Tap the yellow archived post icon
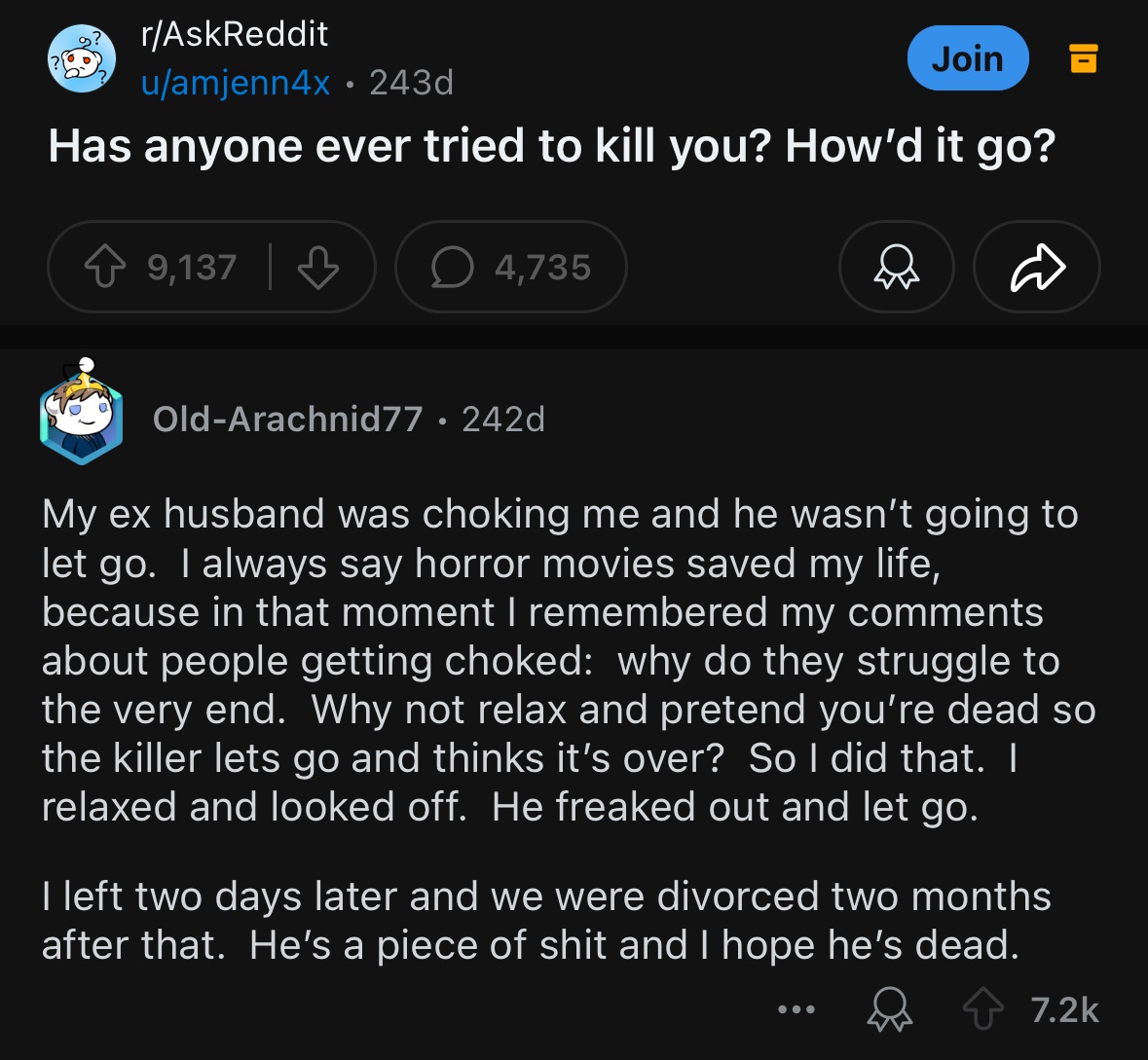The width and height of the screenshot is (1148, 1060). 1084,58
